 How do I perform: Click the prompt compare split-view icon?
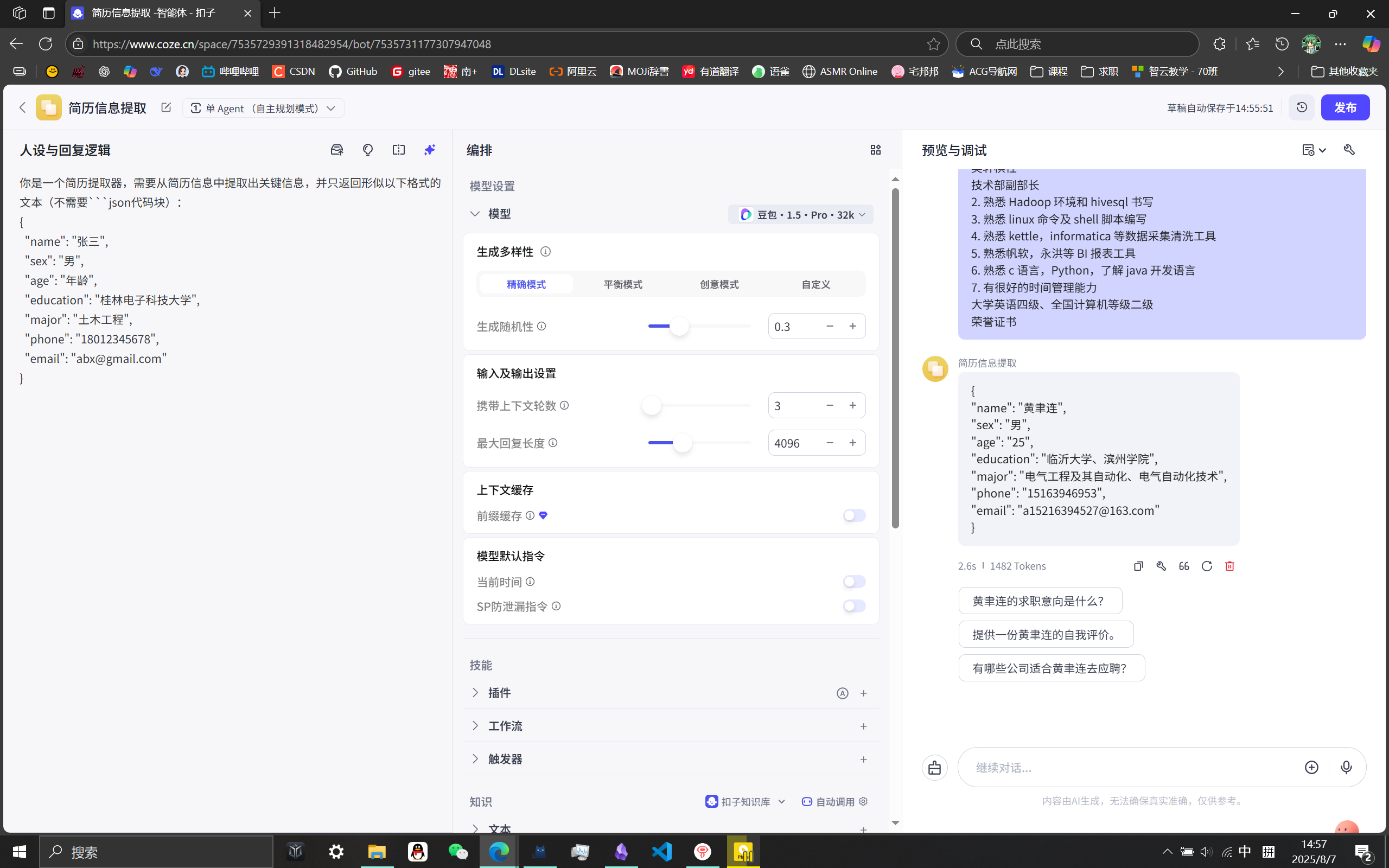tap(399, 150)
